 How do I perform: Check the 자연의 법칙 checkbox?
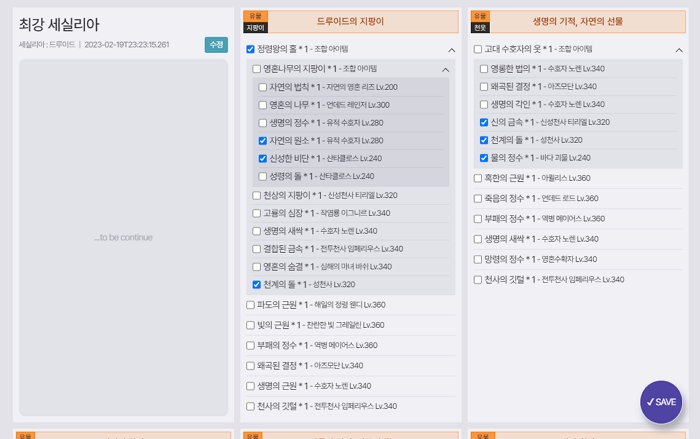pos(263,87)
